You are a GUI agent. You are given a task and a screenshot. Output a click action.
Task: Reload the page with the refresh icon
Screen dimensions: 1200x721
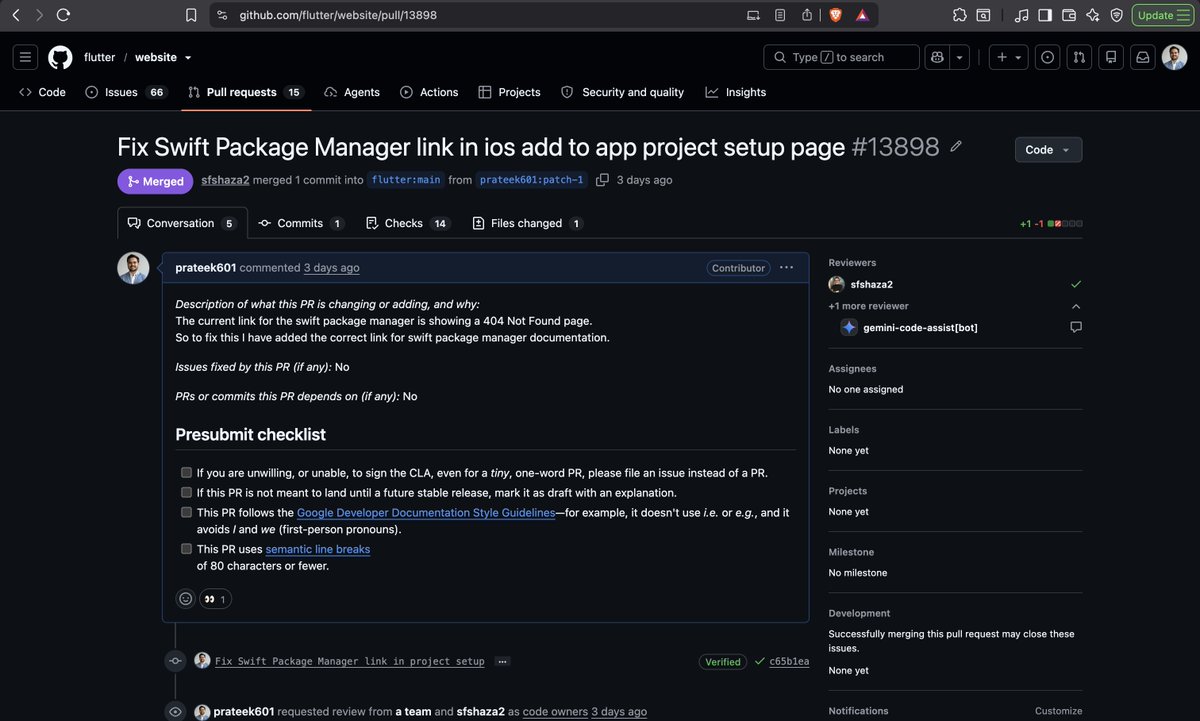63,15
